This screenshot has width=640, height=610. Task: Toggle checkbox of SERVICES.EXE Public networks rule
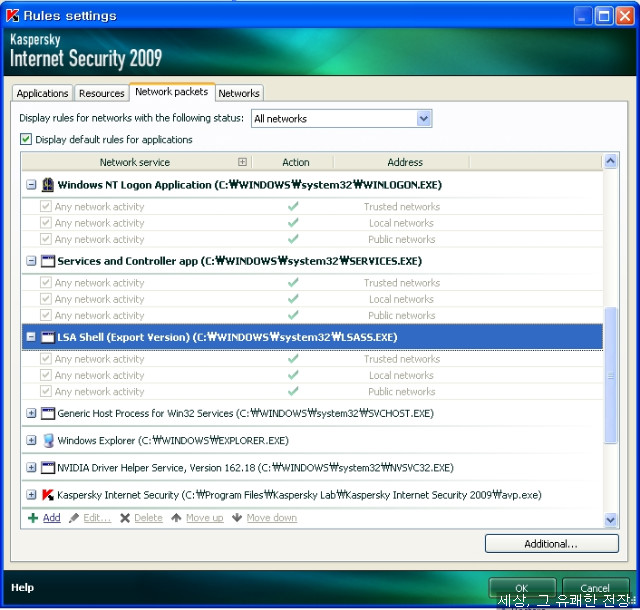[46, 315]
